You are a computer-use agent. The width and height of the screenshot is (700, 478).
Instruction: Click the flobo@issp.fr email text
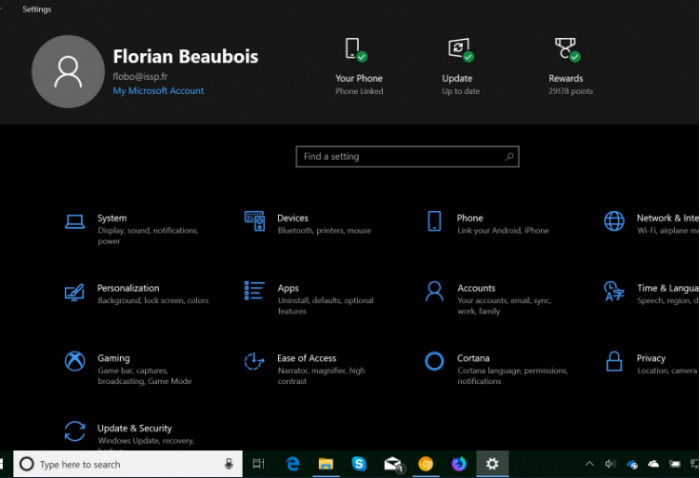point(140,76)
